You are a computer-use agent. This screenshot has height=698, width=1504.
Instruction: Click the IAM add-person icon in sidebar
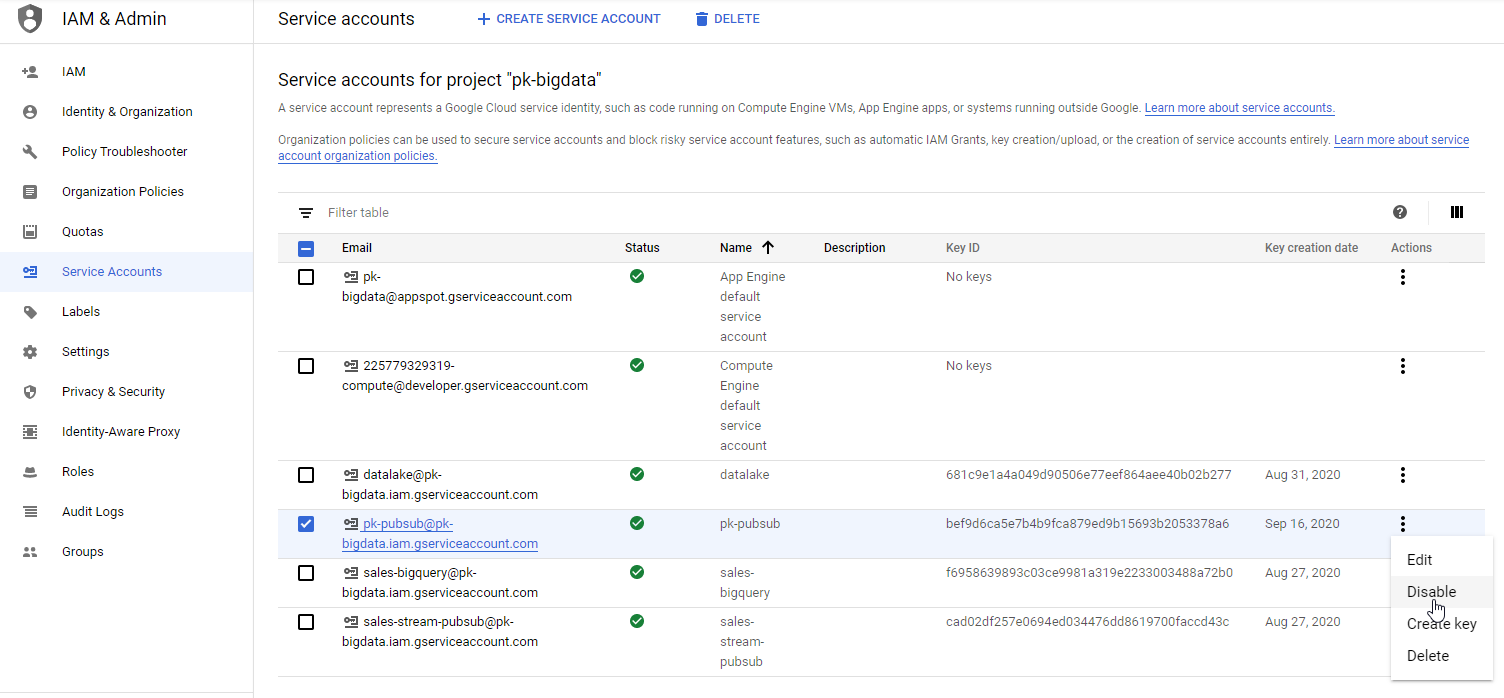30,72
